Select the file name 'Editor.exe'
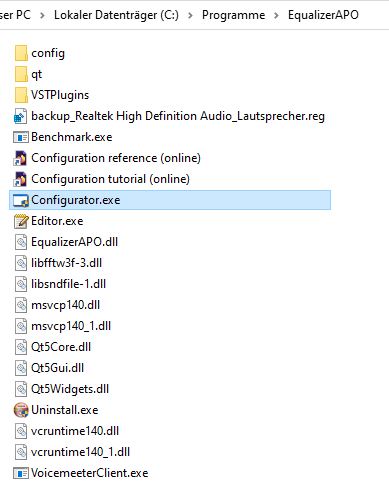The height and width of the screenshot is (489, 389). click(x=57, y=221)
